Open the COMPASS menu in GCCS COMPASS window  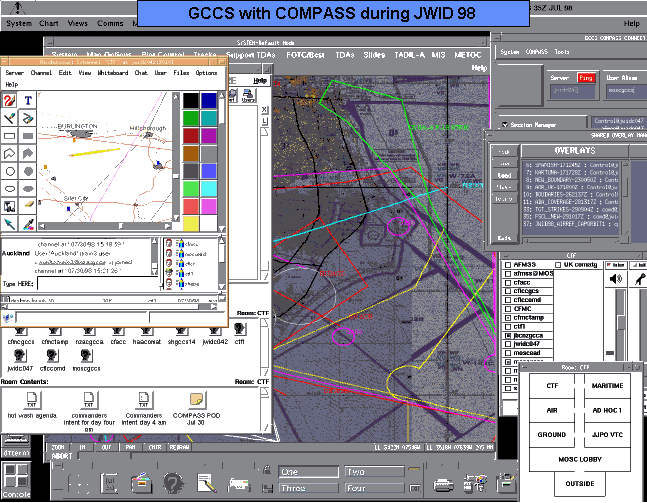(537, 52)
